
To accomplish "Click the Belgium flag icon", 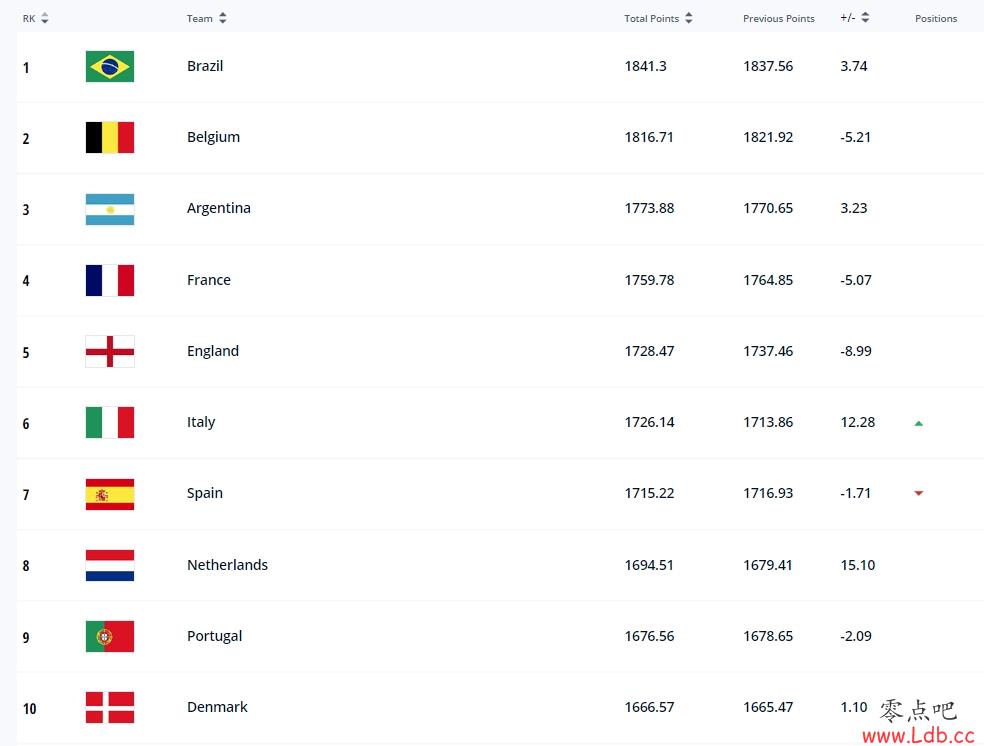I will click(x=110, y=137).
